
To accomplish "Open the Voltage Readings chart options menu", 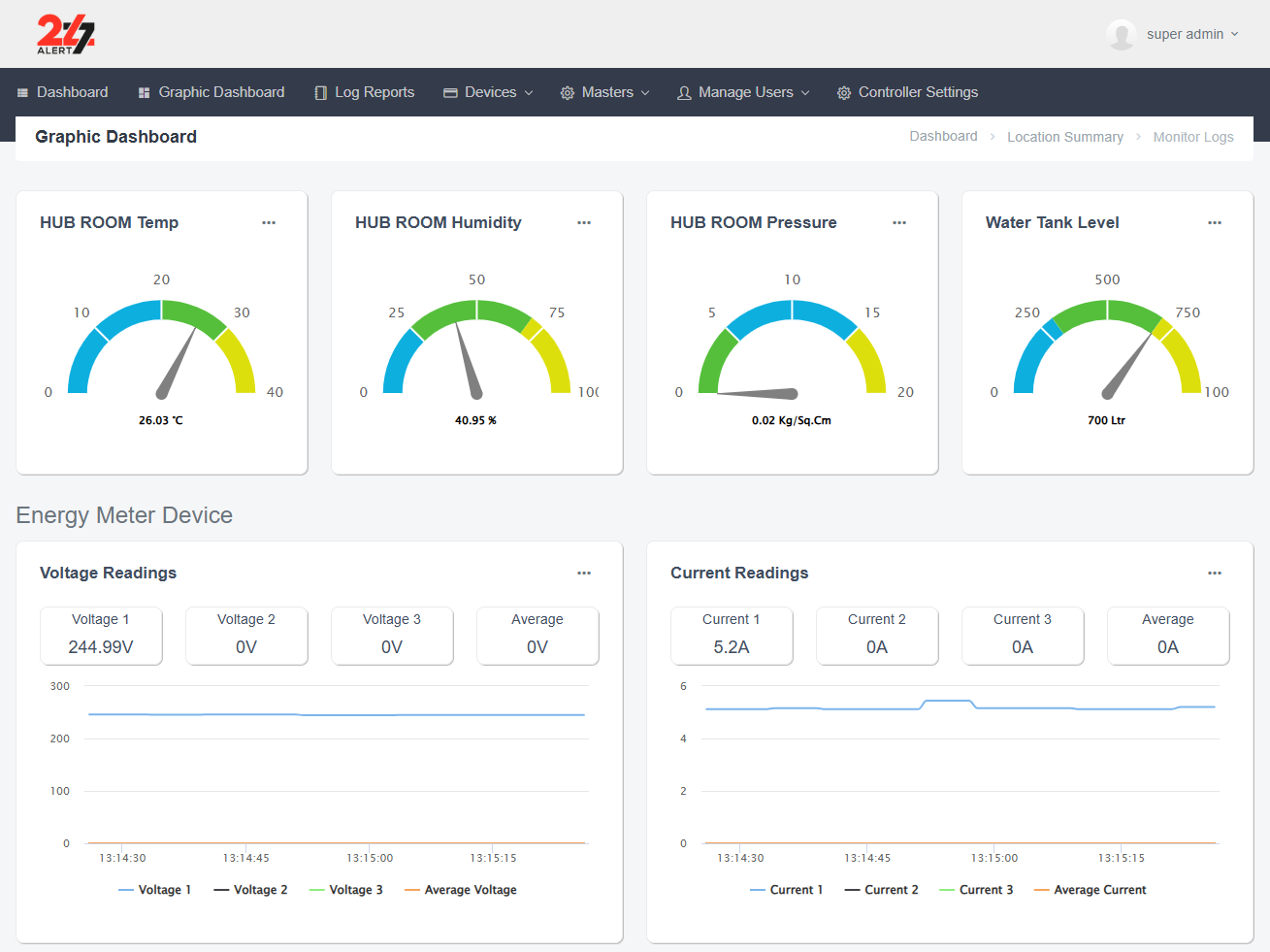I will [584, 573].
